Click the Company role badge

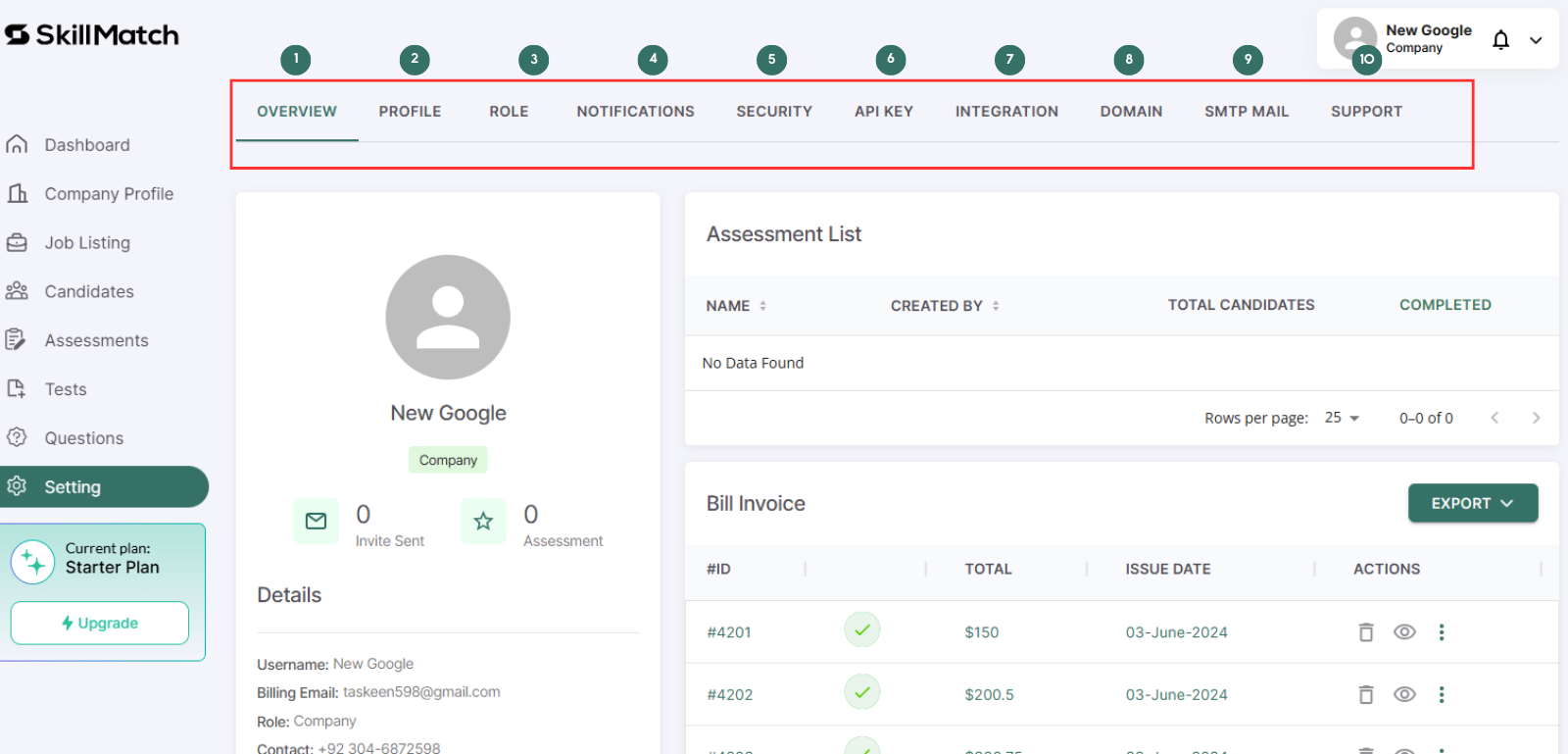click(x=448, y=460)
